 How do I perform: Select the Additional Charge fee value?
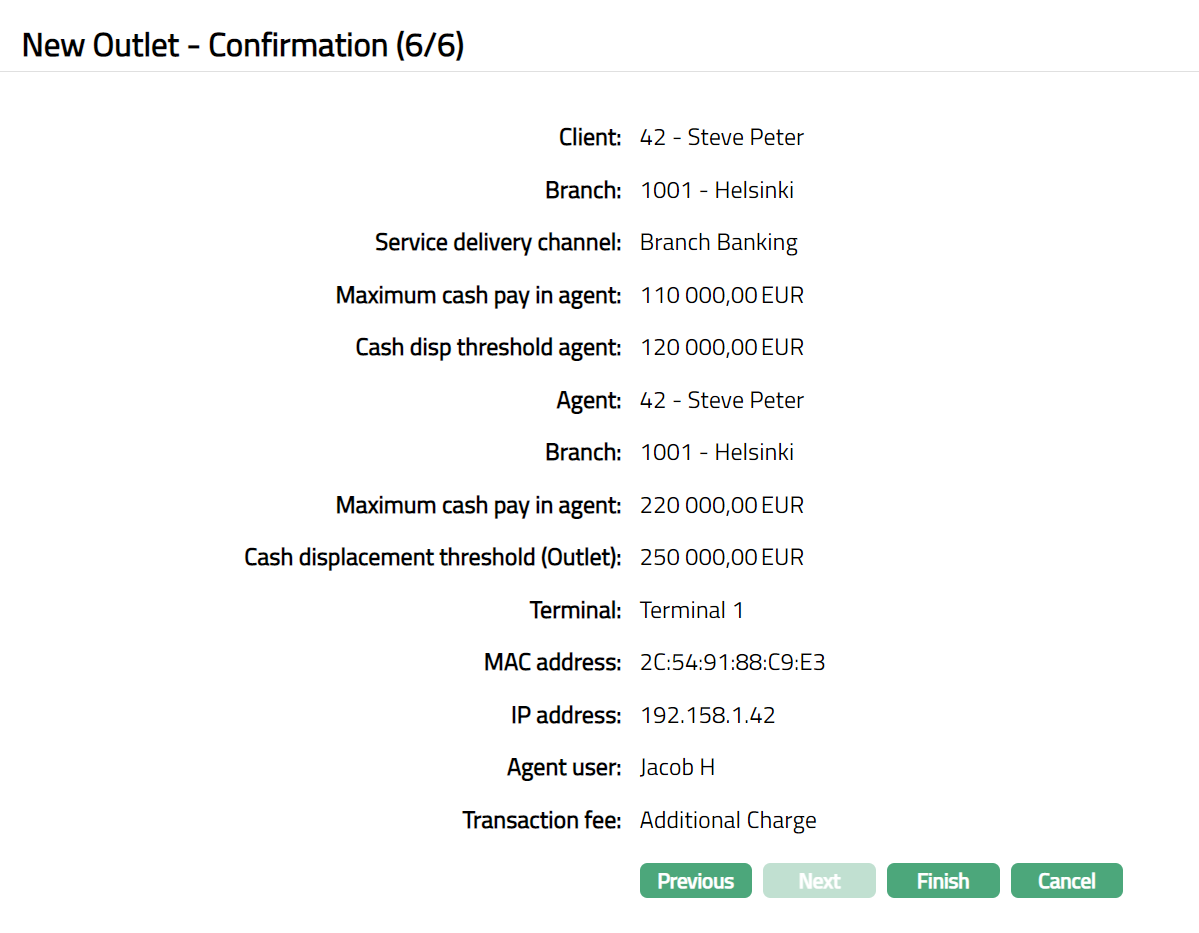click(728, 820)
